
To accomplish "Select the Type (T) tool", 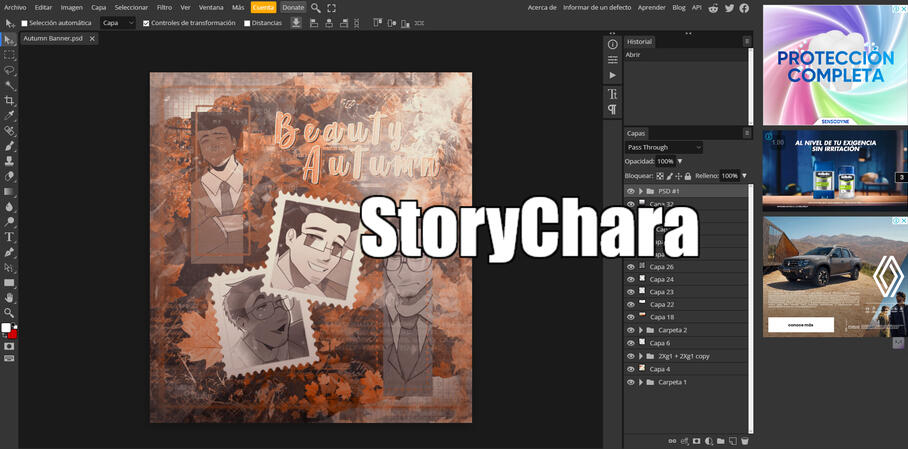I will [x=9, y=237].
